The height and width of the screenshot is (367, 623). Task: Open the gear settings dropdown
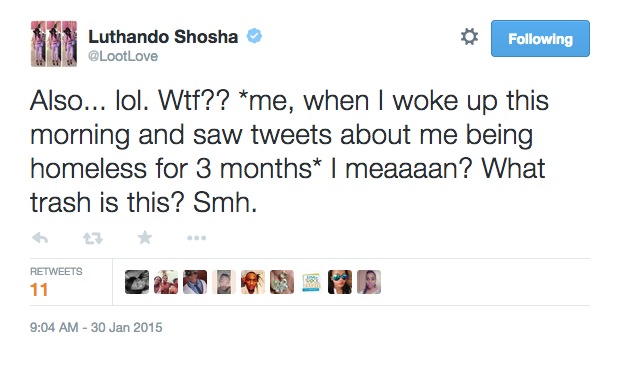[x=469, y=37]
